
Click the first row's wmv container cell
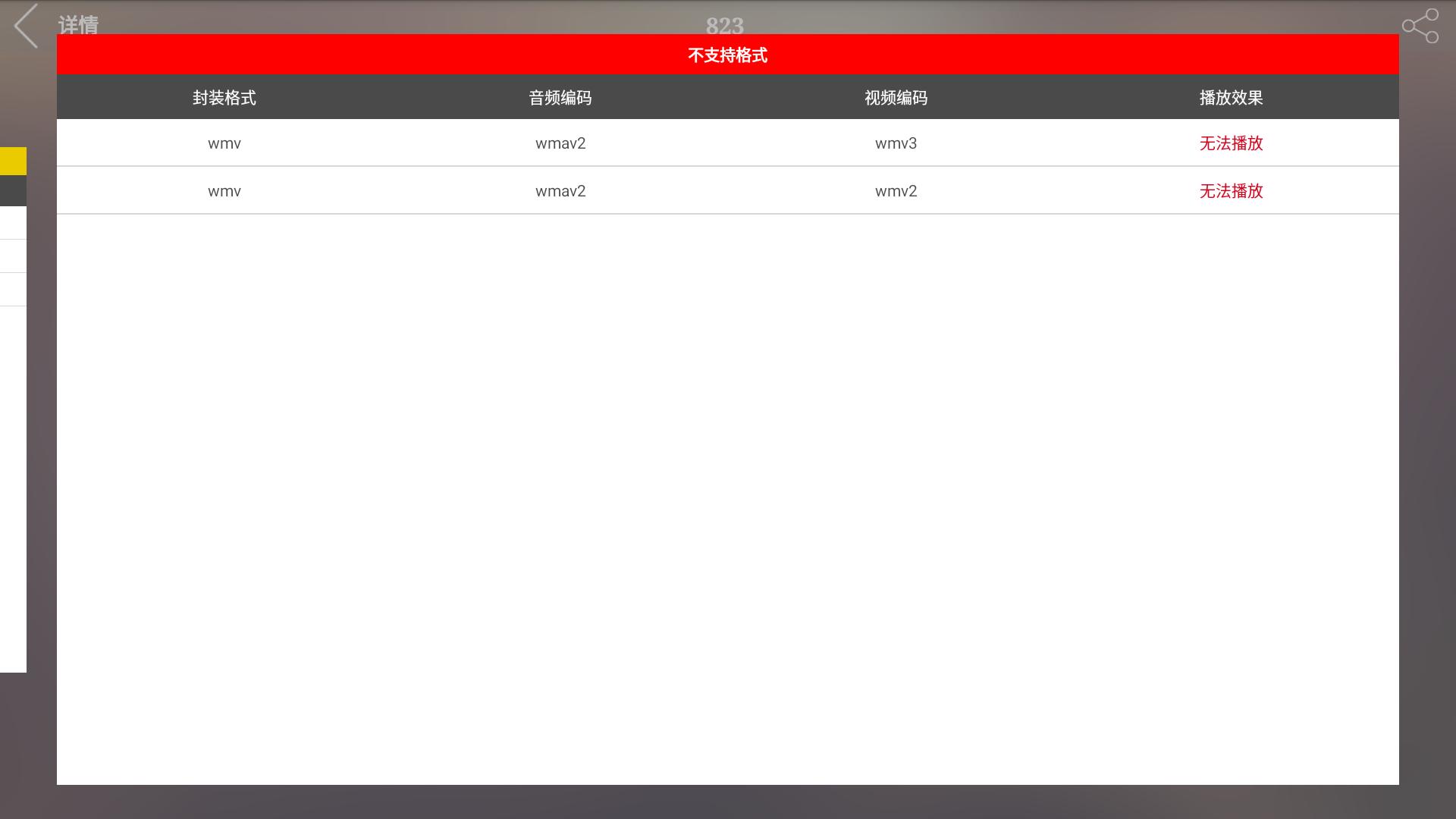tap(224, 143)
